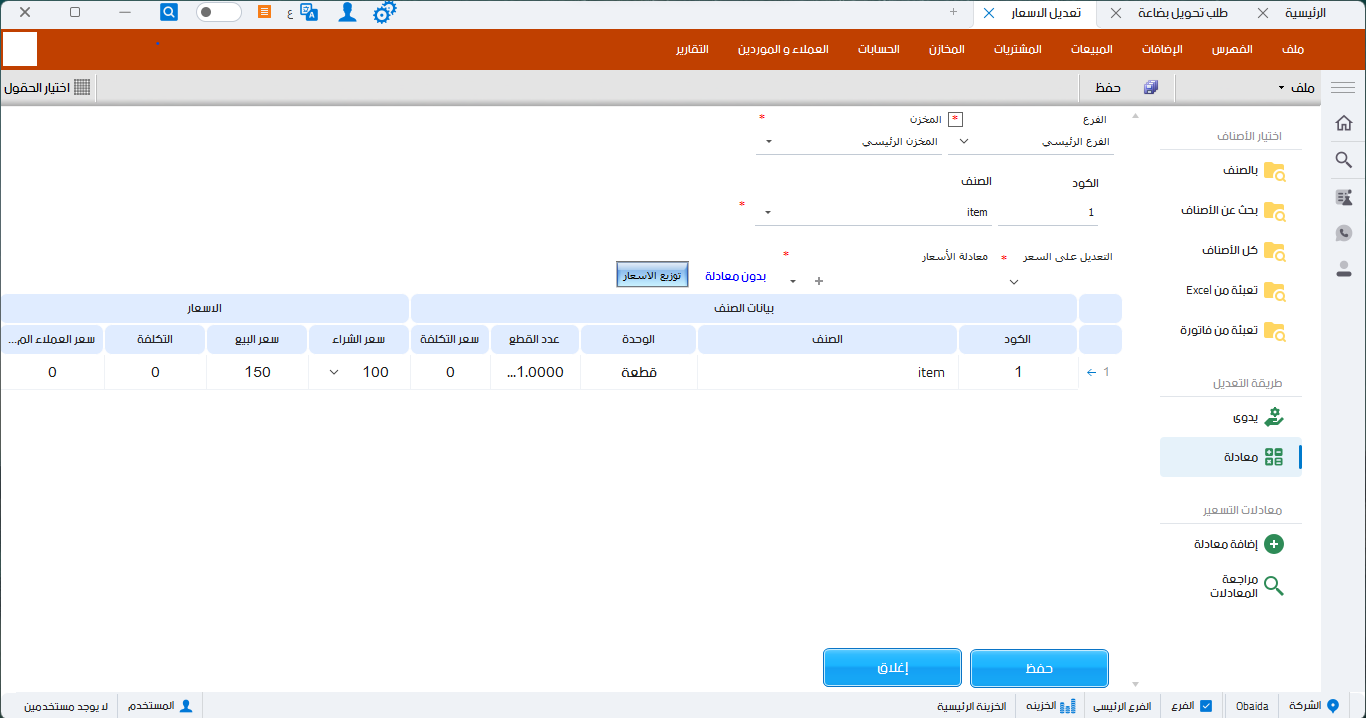This screenshot has width=1366, height=718.
Task: Open the الفرع الرئيسي branch dropdown
Action: point(964,142)
